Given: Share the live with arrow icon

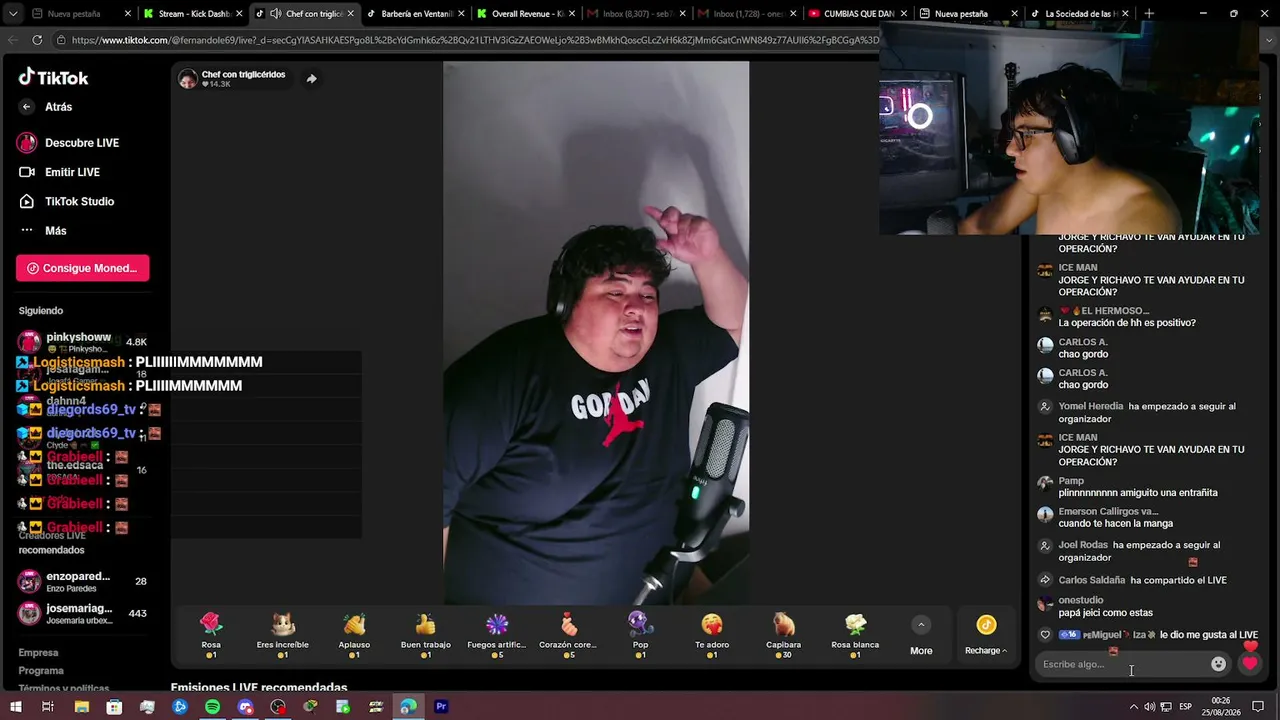Looking at the screenshot, I should [x=311, y=79].
